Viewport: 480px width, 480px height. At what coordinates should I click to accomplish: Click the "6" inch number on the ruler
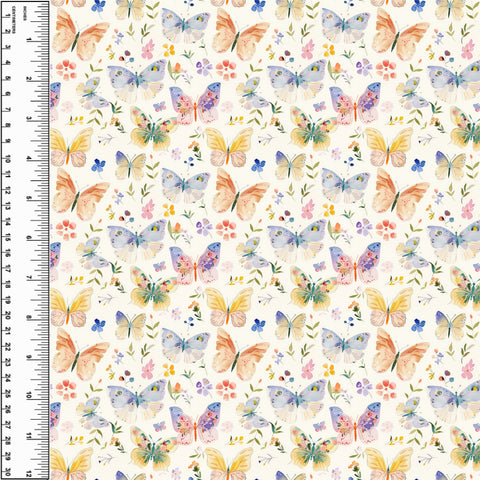click(x=29, y=238)
